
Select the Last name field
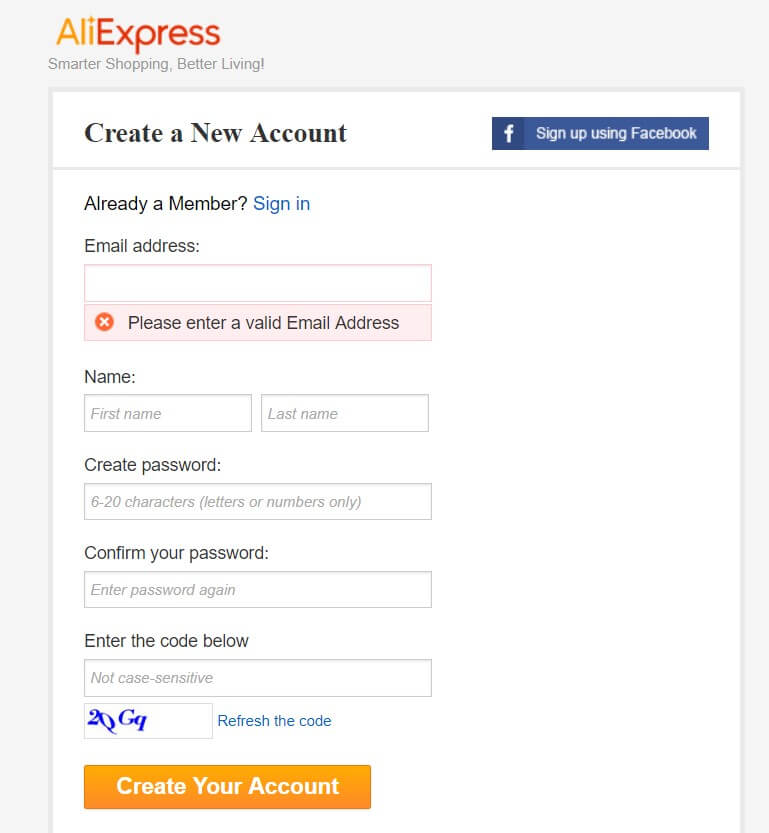click(345, 413)
